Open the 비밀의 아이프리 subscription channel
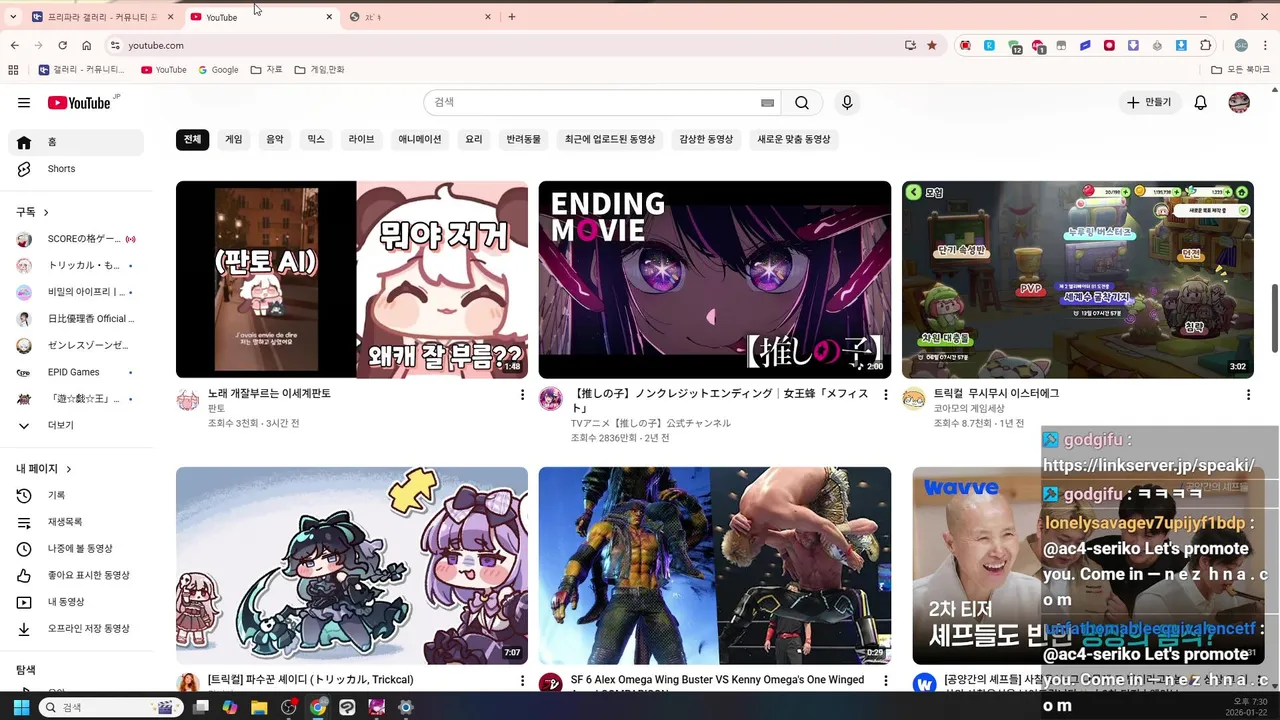The height and width of the screenshot is (720, 1280). coord(76,292)
